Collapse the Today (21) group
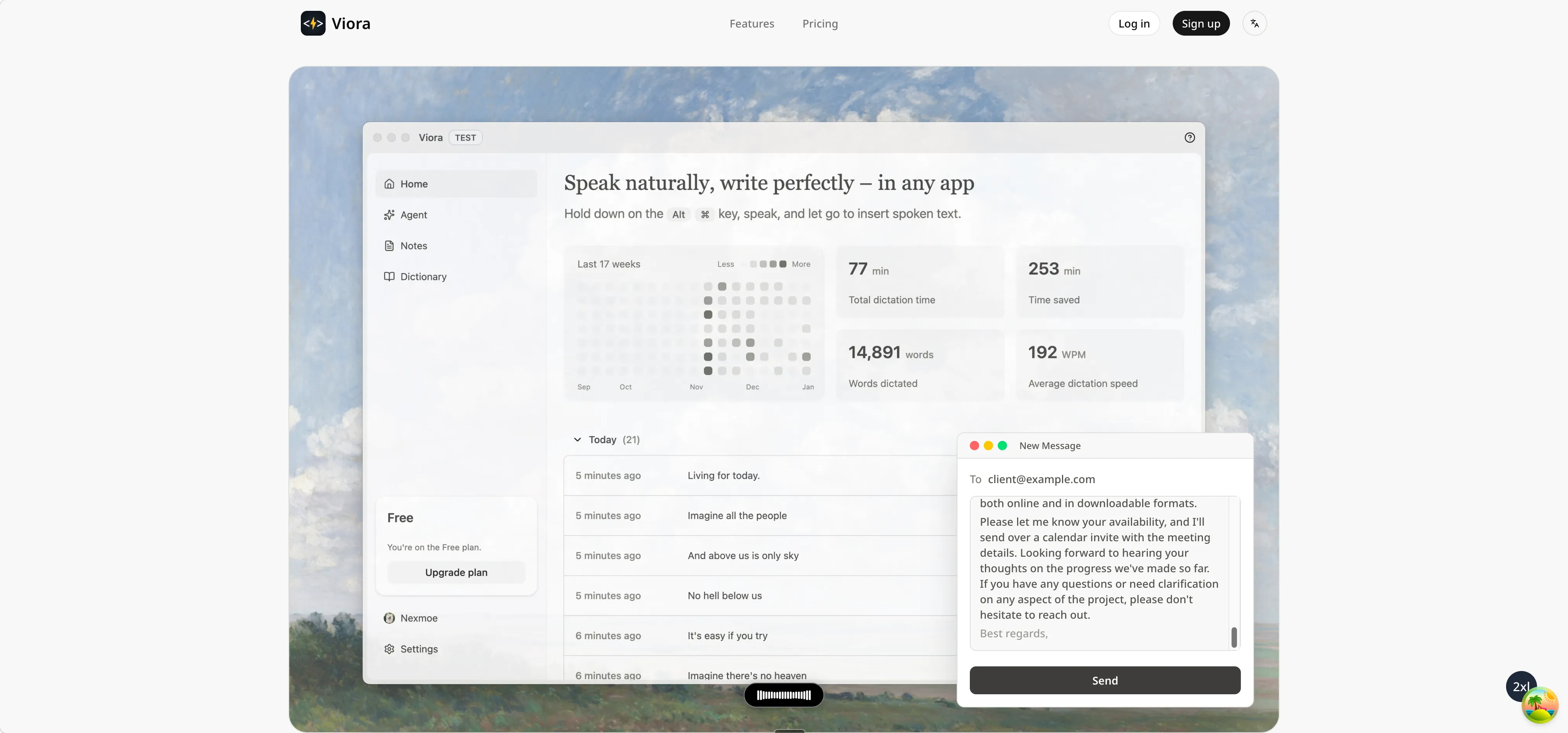This screenshot has width=1568, height=733. click(577, 439)
